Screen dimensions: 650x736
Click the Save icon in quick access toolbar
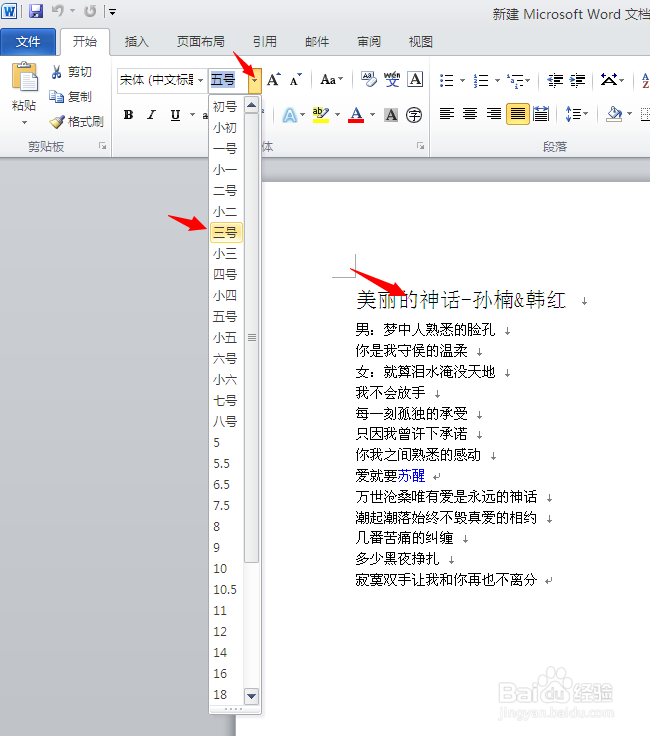coord(36,11)
